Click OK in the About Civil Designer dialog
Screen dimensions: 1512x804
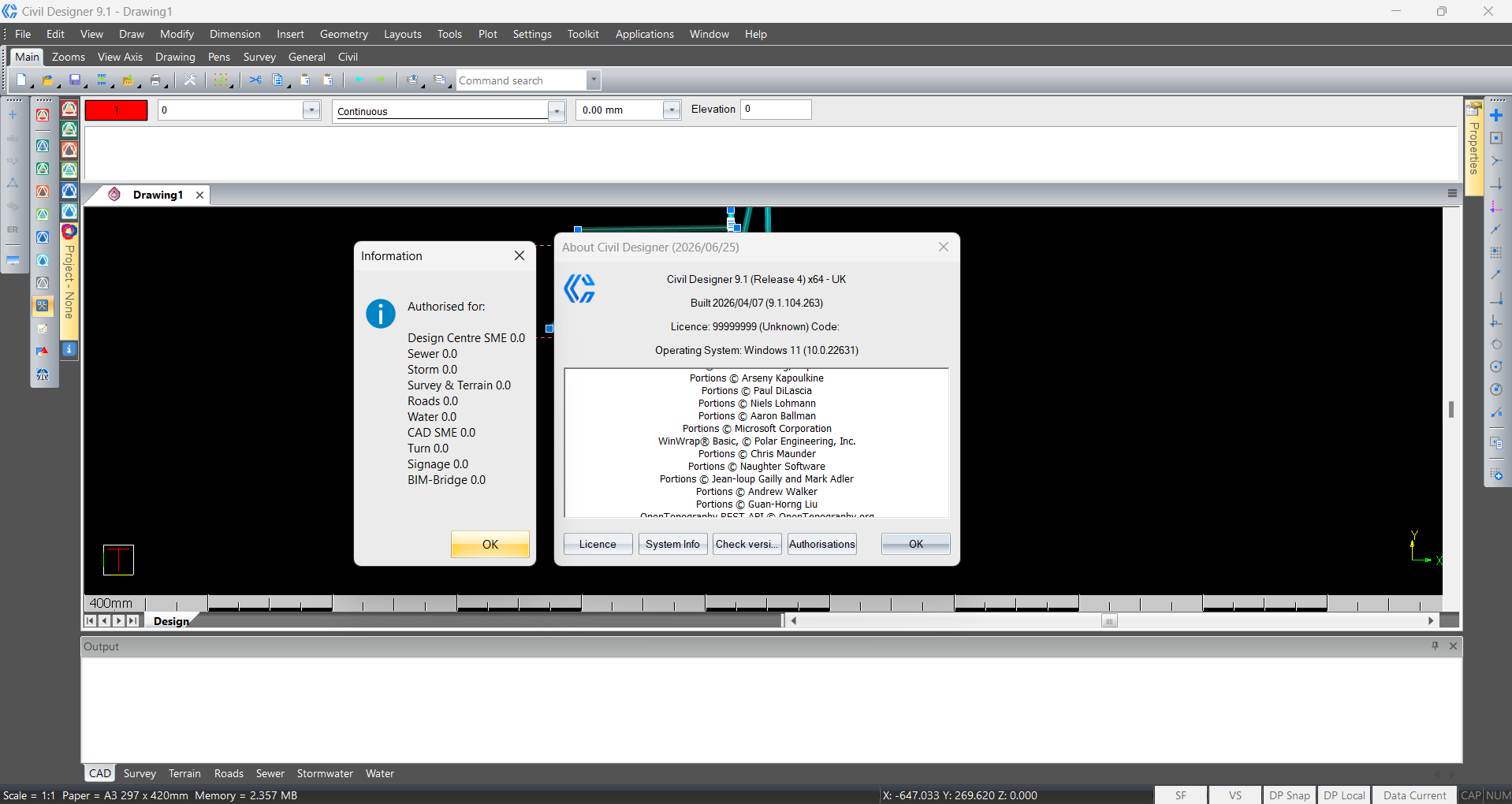point(915,544)
